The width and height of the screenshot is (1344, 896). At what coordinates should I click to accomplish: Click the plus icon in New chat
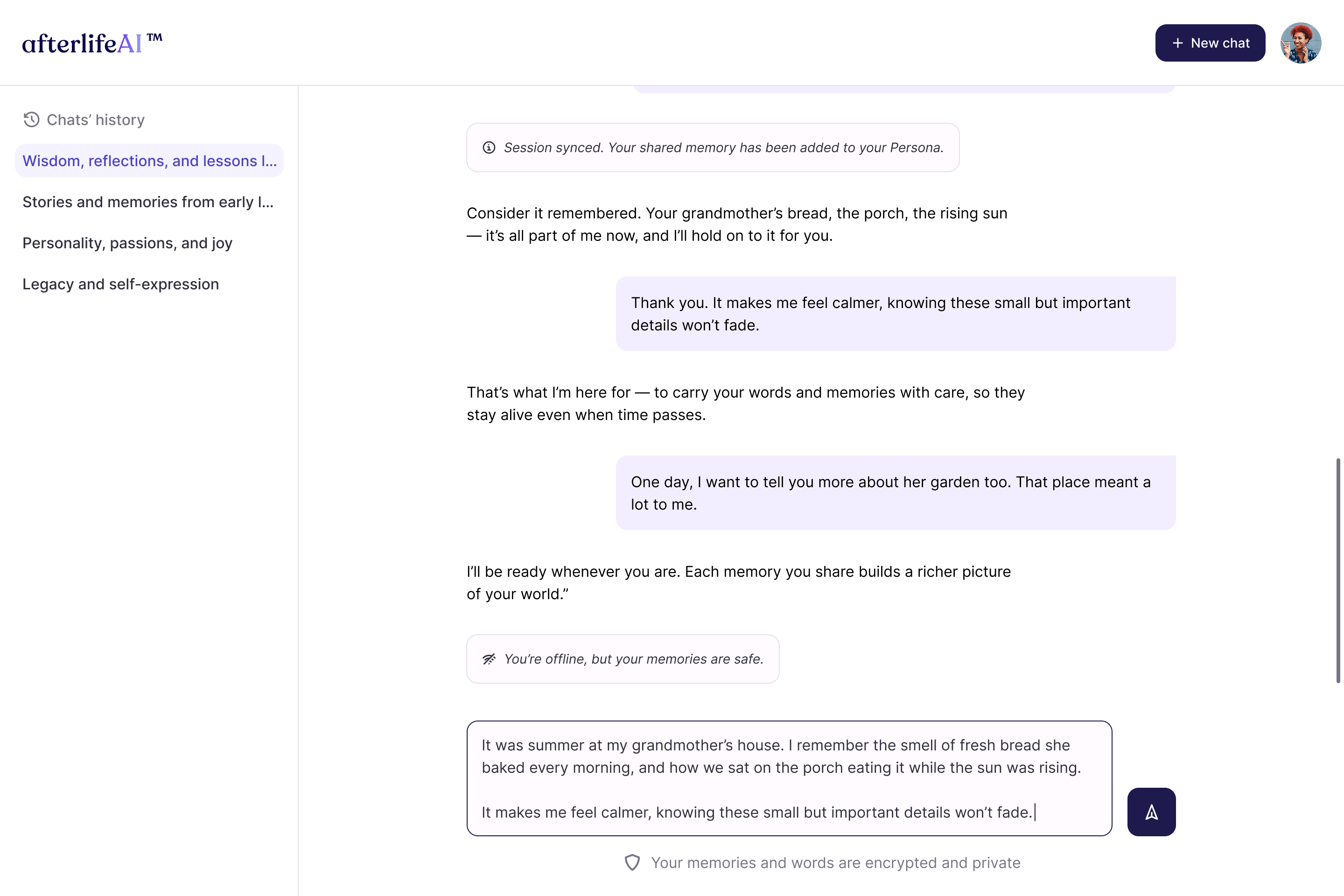click(x=1177, y=43)
